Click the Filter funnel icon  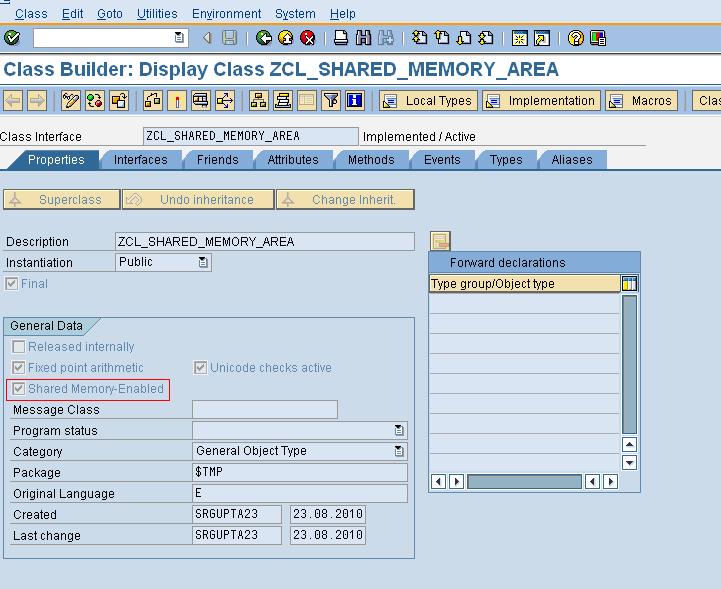coord(331,100)
